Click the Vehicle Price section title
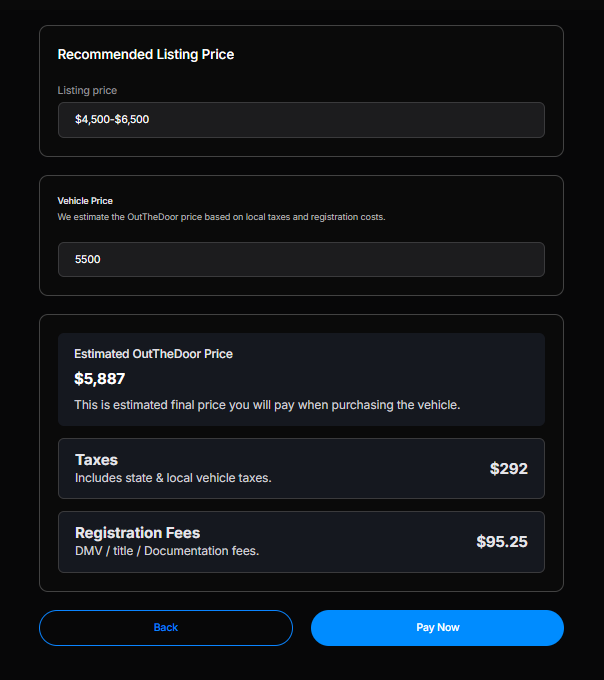The height and width of the screenshot is (680, 604). pos(85,201)
